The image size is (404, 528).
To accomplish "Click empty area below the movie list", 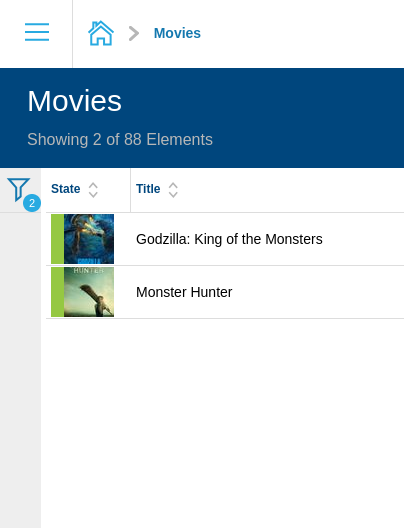I will (x=222, y=421).
